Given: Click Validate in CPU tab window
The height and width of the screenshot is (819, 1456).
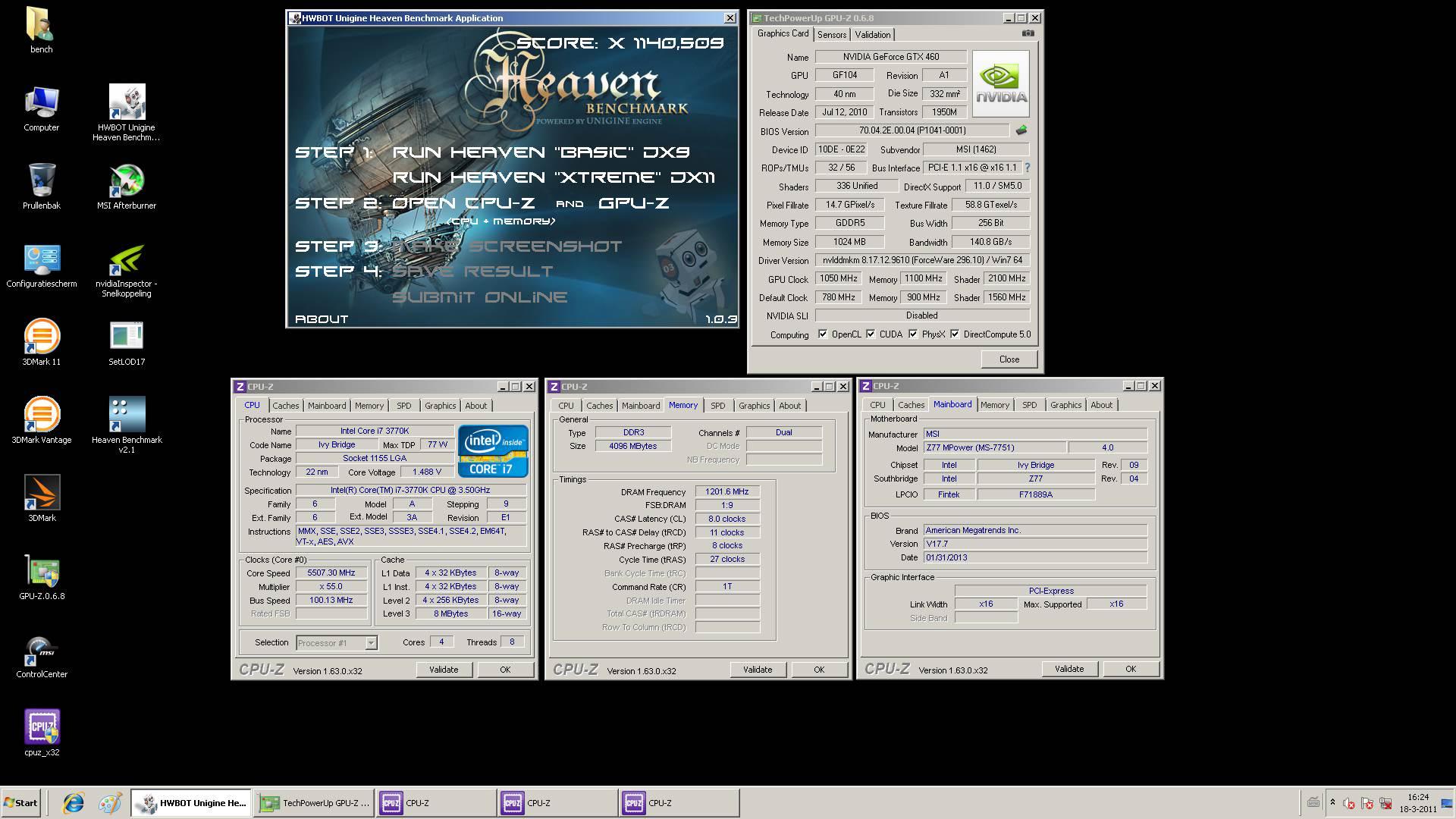Looking at the screenshot, I should (444, 670).
